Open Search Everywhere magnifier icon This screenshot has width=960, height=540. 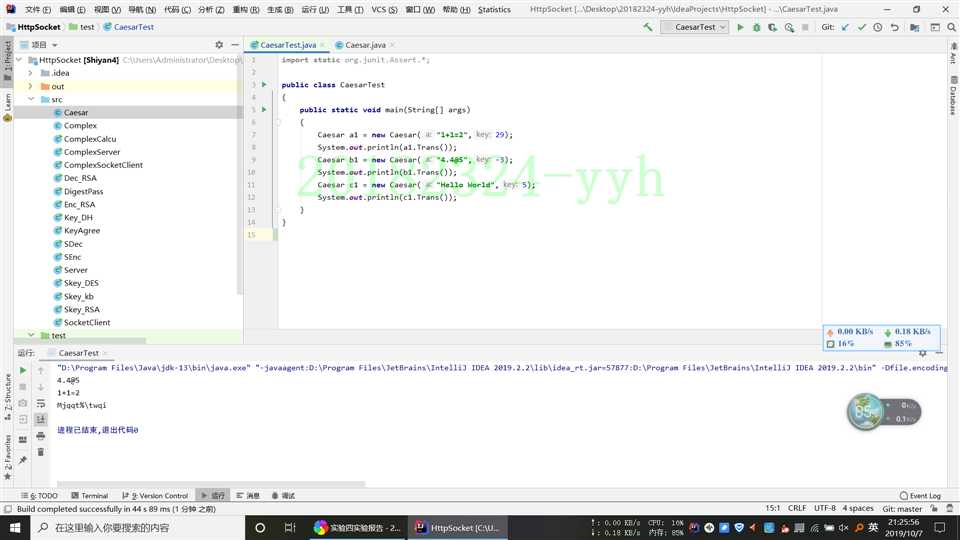click(x=951, y=28)
